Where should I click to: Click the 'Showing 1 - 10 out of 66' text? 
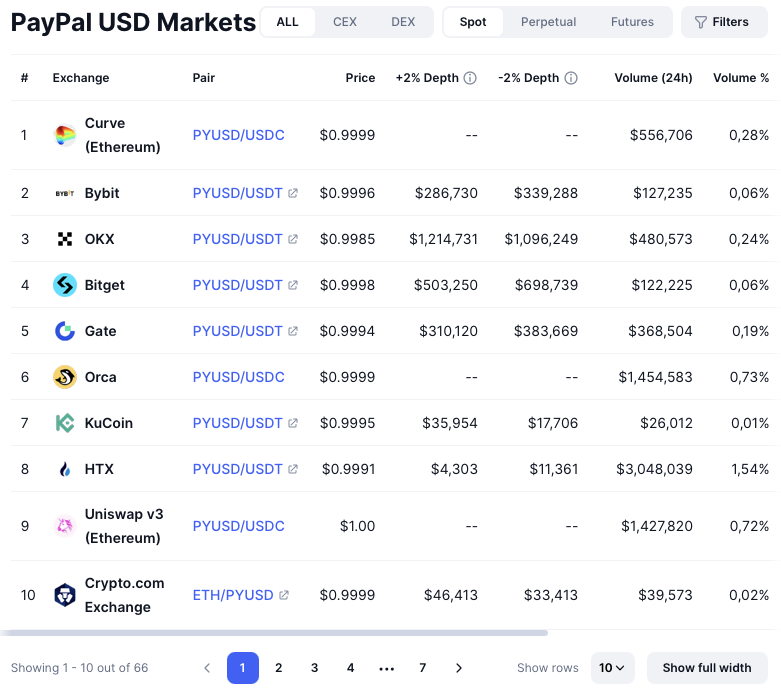pyautogui.click(x=80, y=668)
